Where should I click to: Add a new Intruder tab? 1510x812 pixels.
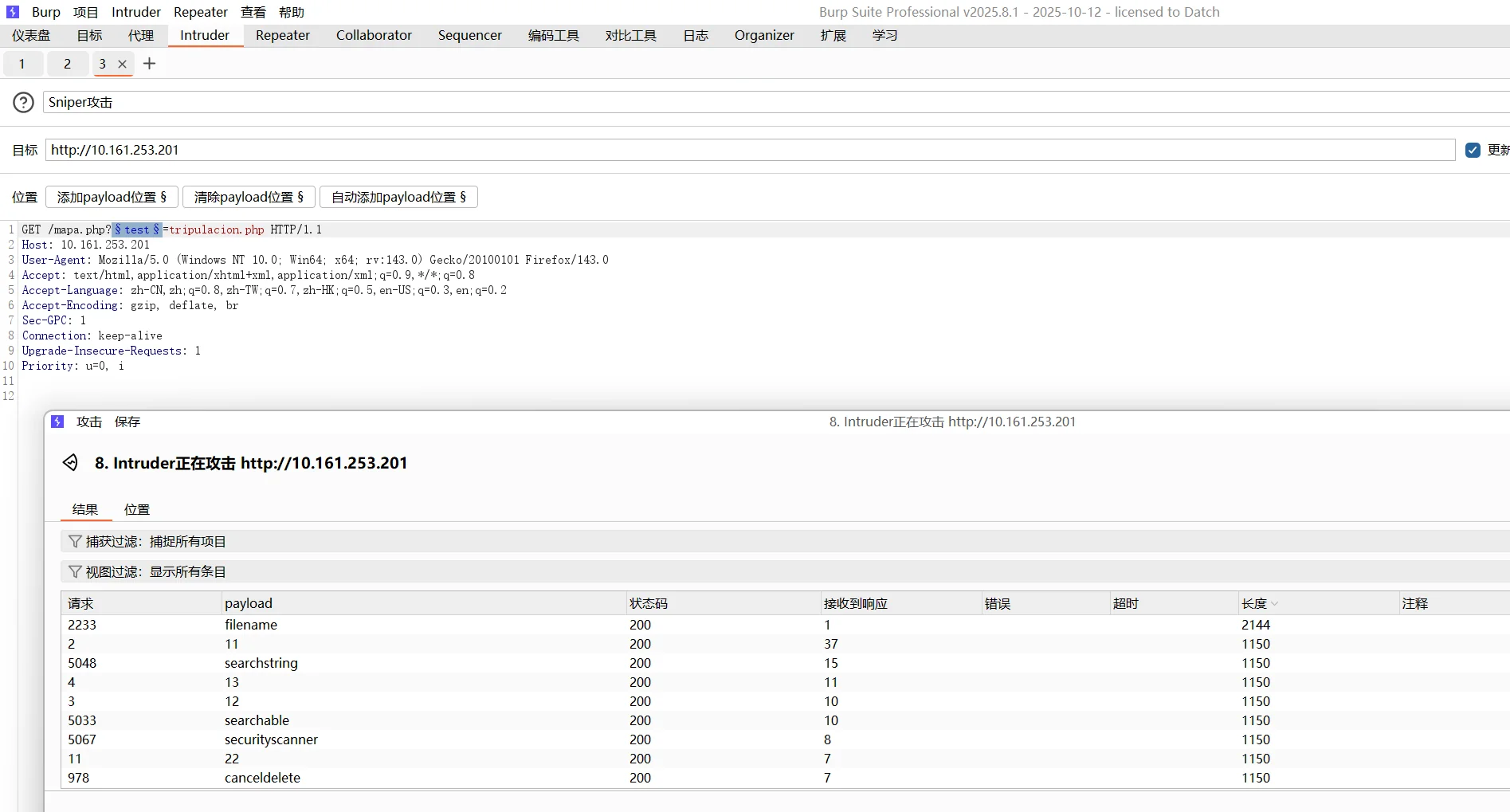point(149,64)
